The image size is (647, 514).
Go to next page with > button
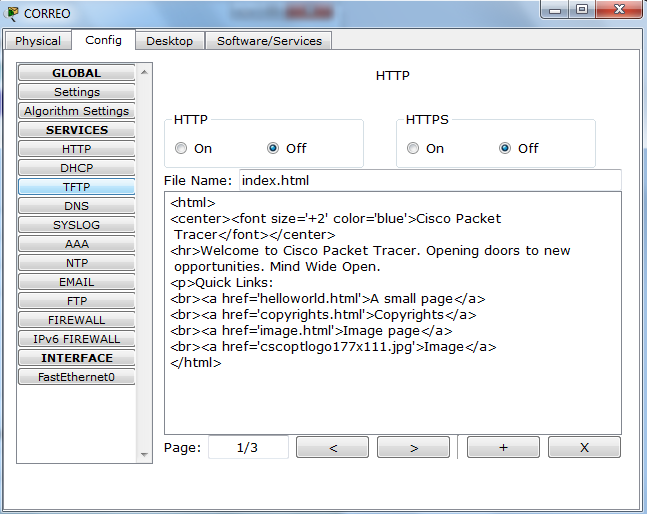click(413, 447)
